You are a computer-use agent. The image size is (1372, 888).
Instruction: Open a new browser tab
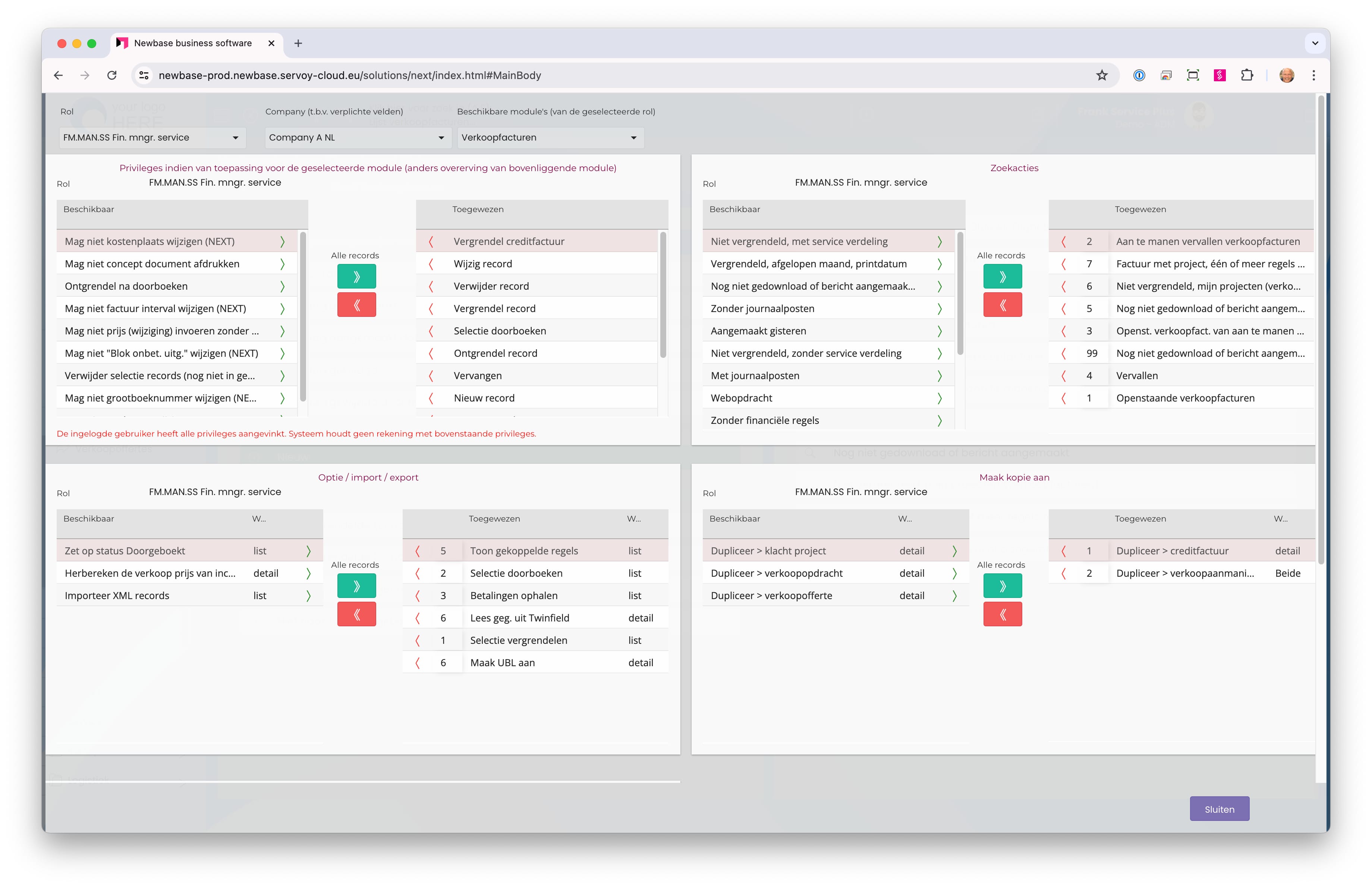click(x=298, y=43)
